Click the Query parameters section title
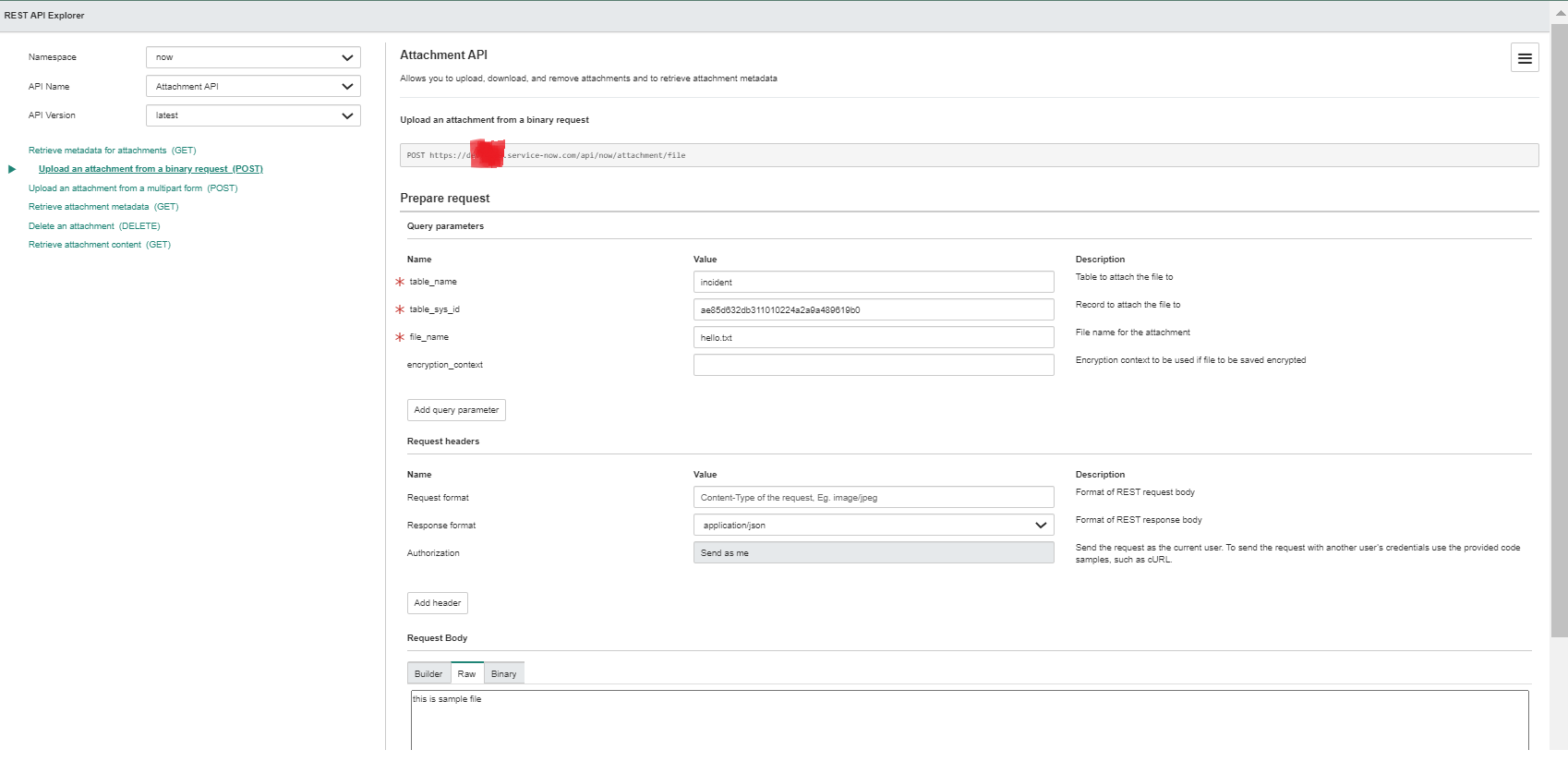Image resolution: width=1568 pixels, height=774 pixels. point(445,226)
